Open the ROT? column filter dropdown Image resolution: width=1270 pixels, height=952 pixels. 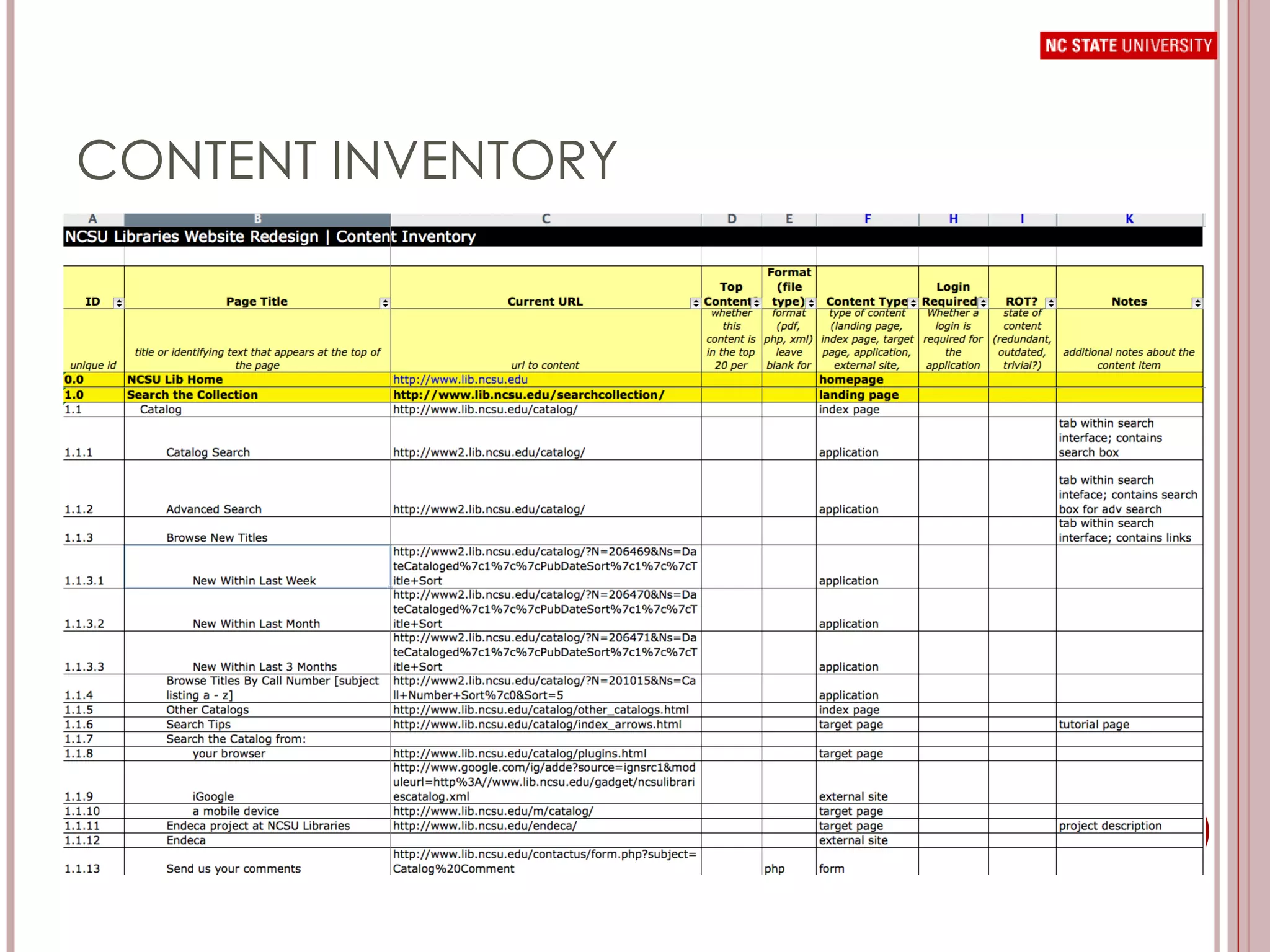tap(1050, 302)
